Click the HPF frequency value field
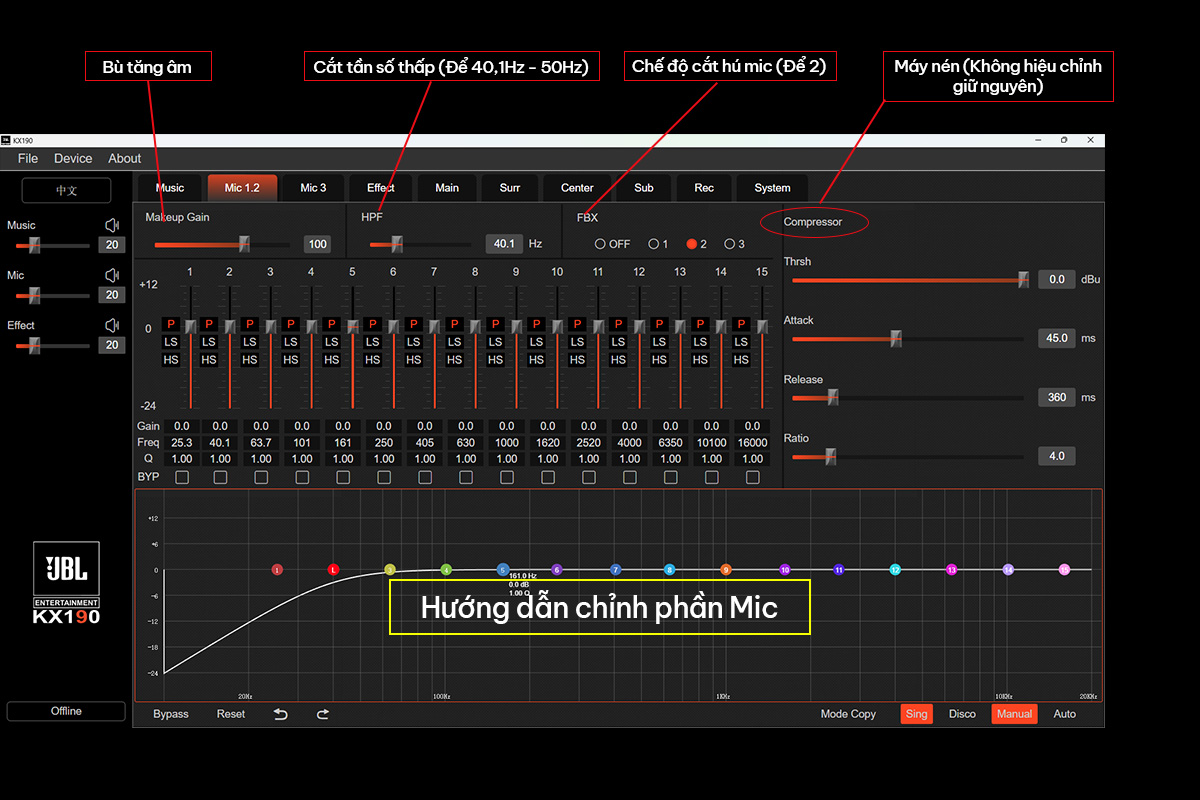The height and width of the screenshot is (800, 1200). pos(504,244)
